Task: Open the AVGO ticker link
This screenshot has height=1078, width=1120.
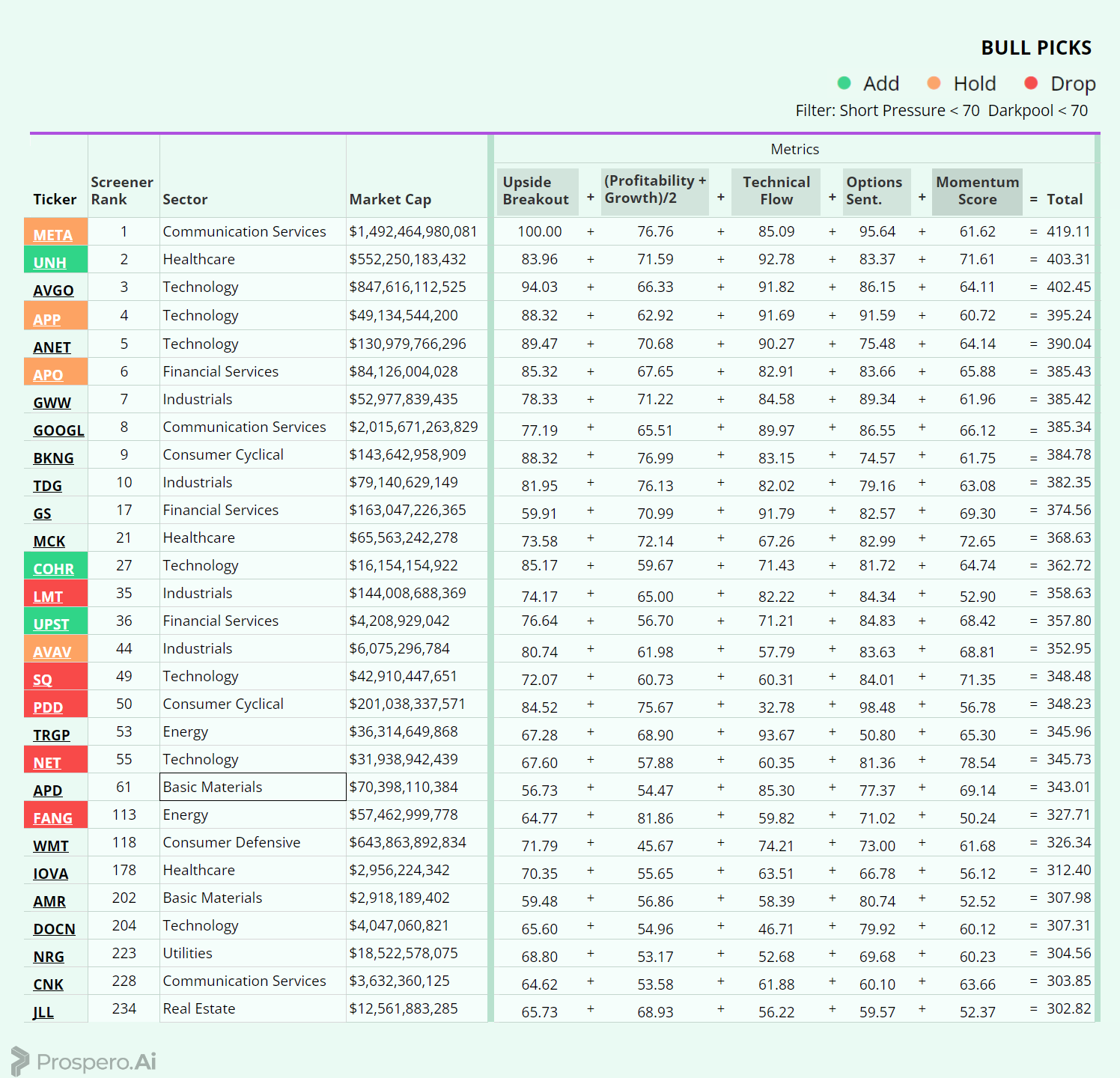Action: coord(53,290)
